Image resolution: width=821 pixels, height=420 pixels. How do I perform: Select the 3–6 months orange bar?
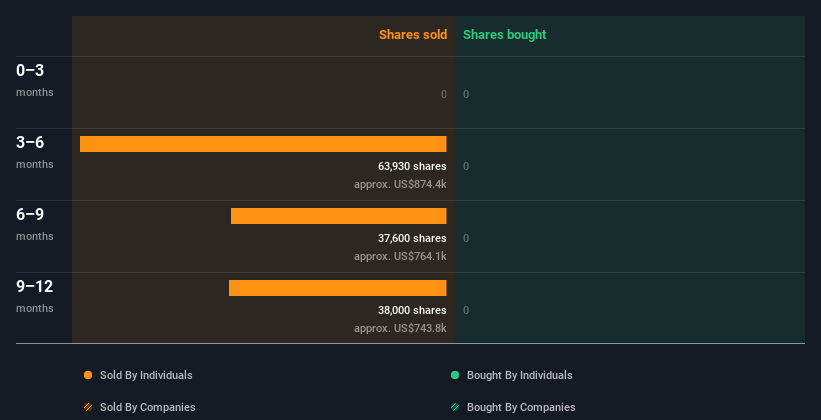(x=263, y=144)
